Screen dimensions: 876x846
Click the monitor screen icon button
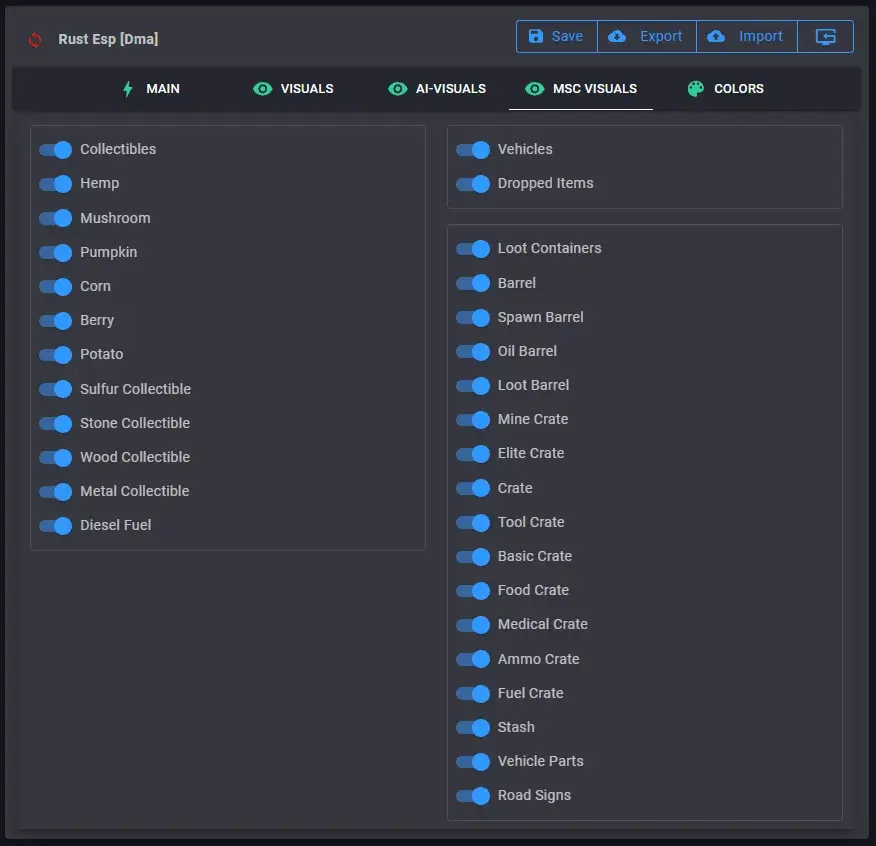pos(825,37)
